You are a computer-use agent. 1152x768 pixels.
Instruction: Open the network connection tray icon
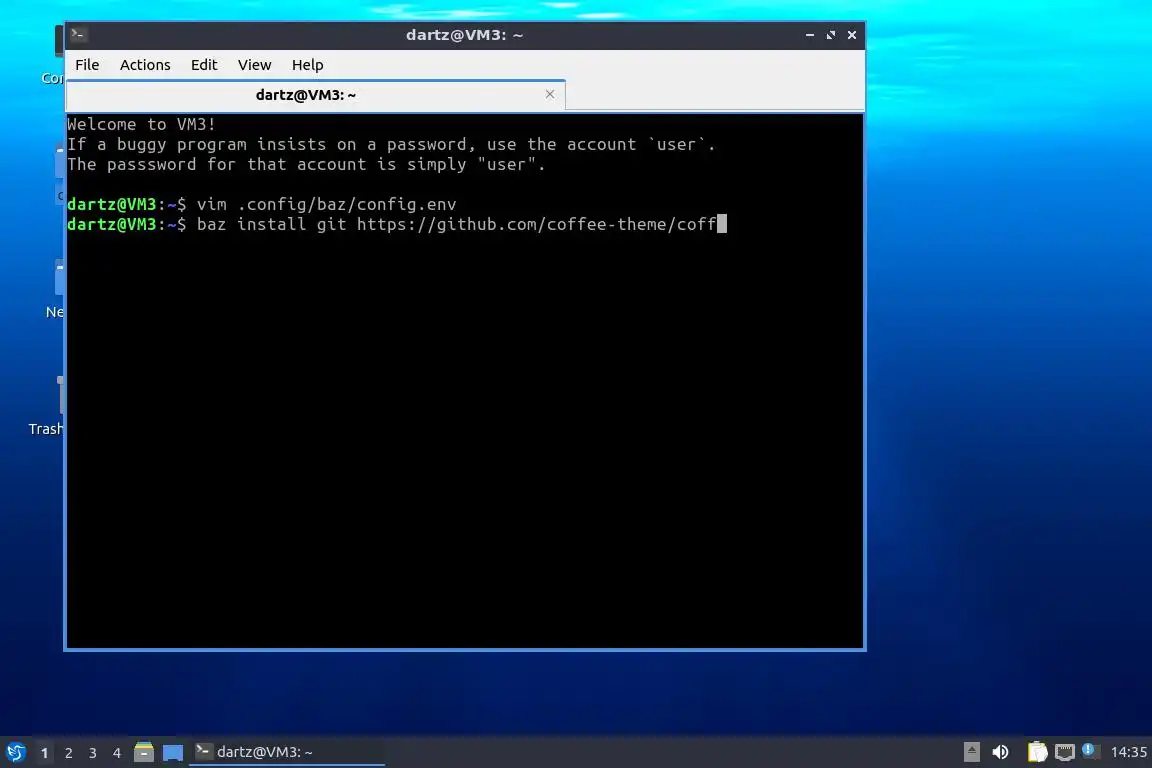tap(1065, 752)
